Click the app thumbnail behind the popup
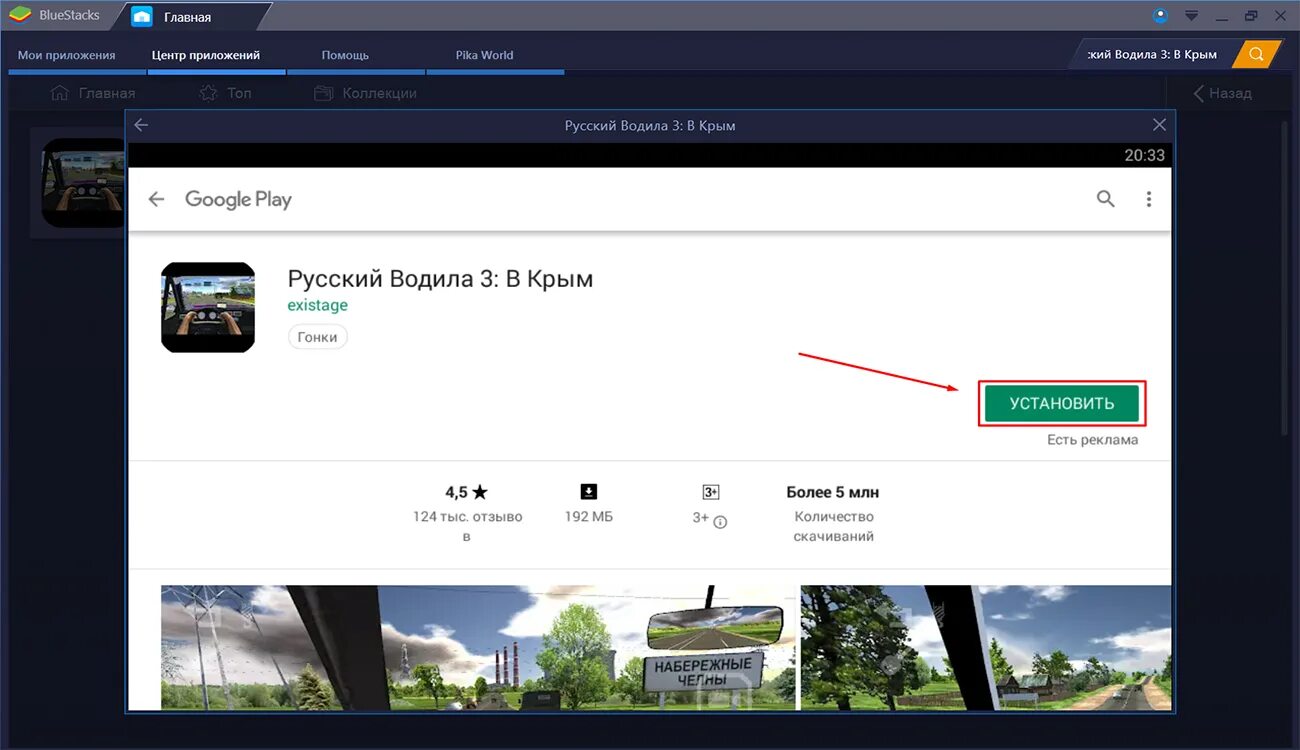1300x750 pixels. 84,182
